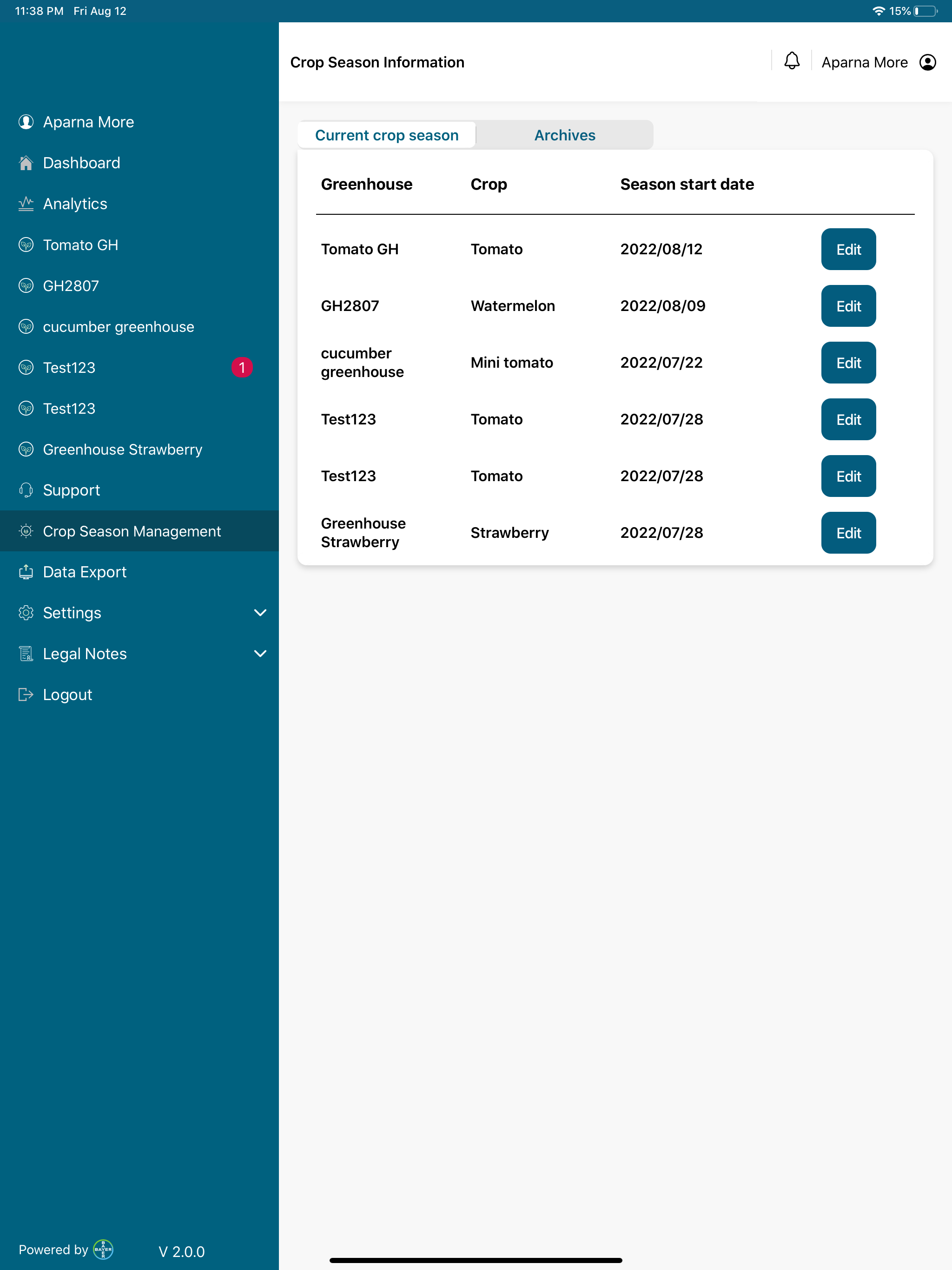This screenshot has height=1270, width=952.
Task: Select the Watermelon crop cell
Action: 513,305
